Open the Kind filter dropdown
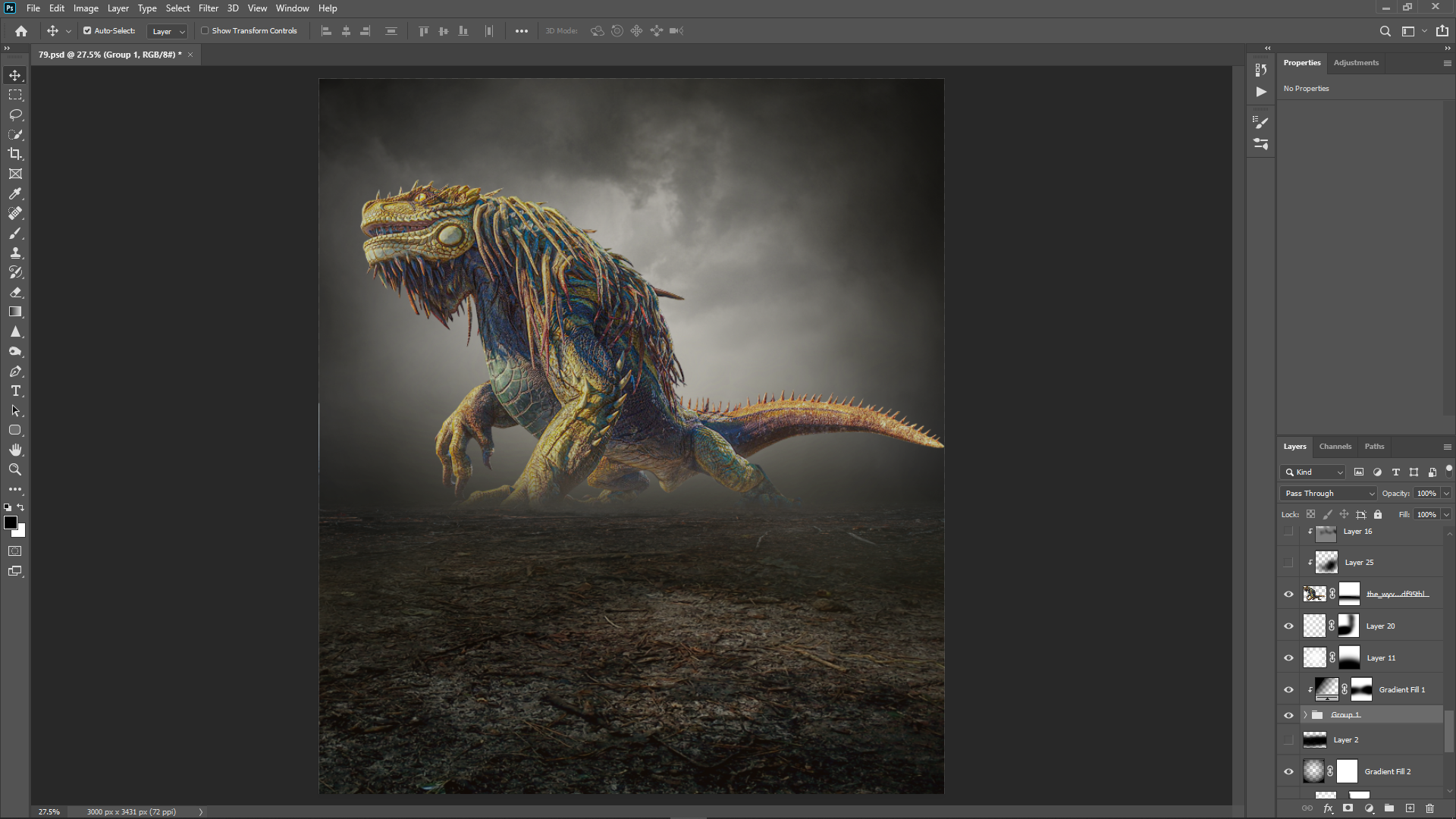 click(x=1313, y=472)
